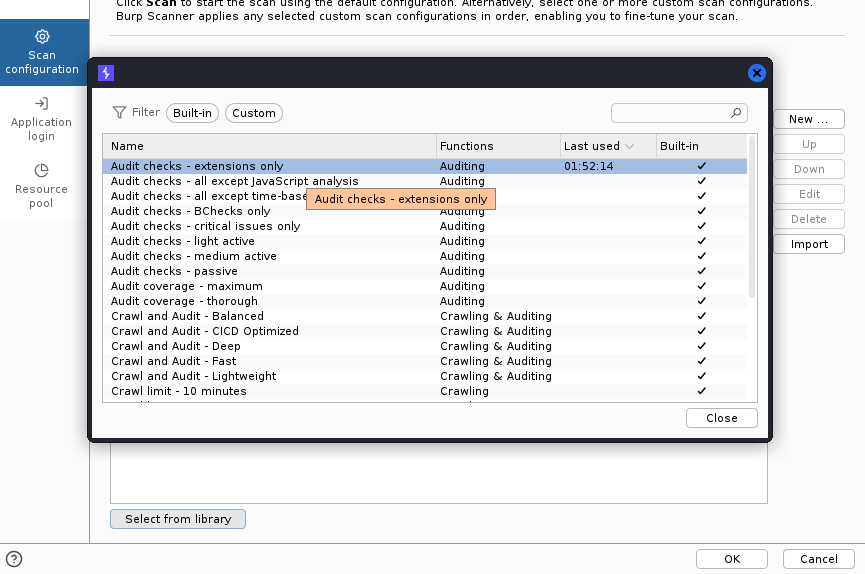Open the Application login sidebar section
The image size is (865, 574).
tap(41, 119)
